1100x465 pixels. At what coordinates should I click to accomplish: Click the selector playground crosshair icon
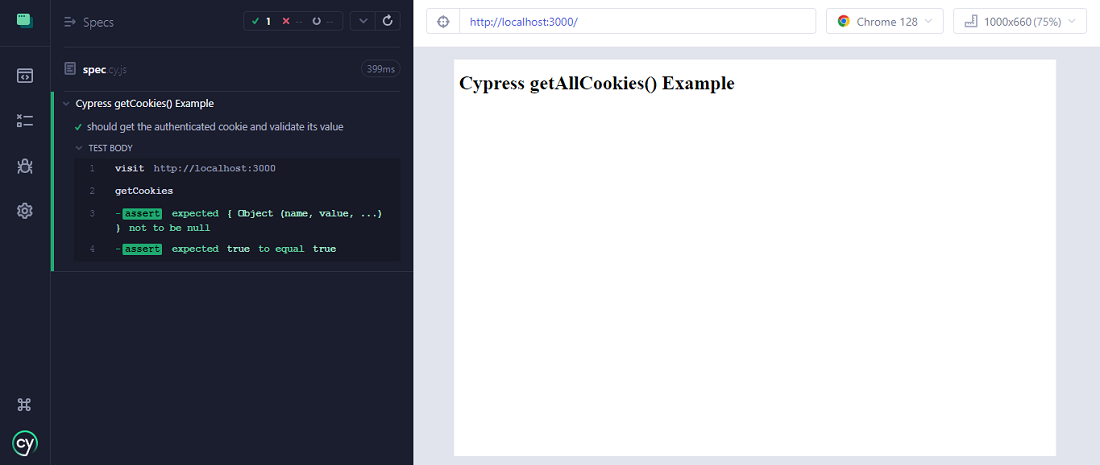(x=443, y=21)
